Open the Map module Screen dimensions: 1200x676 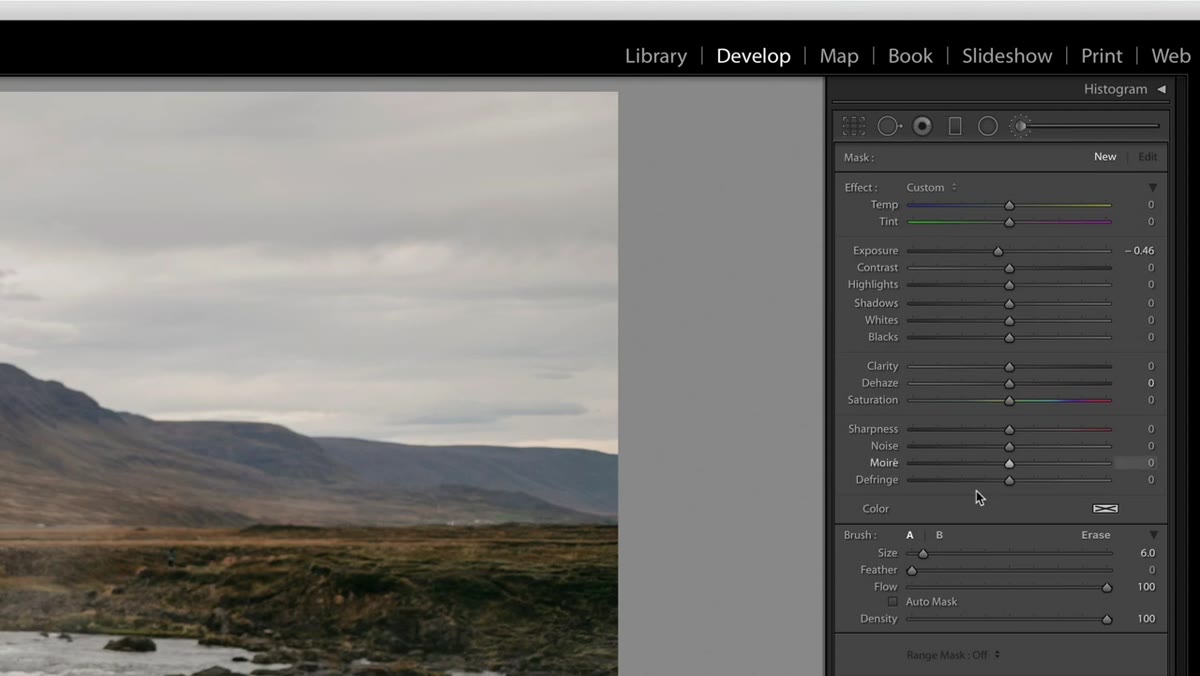click(839, 56)
